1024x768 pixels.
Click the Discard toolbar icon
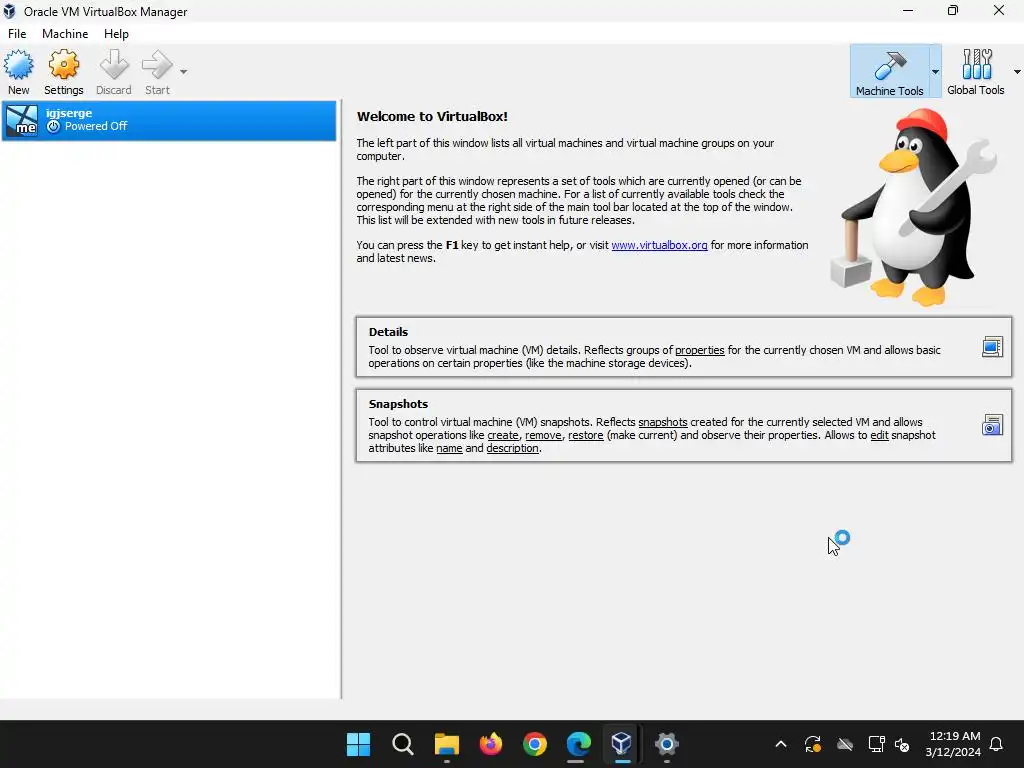pyautogui.click(x=114, y=72)
